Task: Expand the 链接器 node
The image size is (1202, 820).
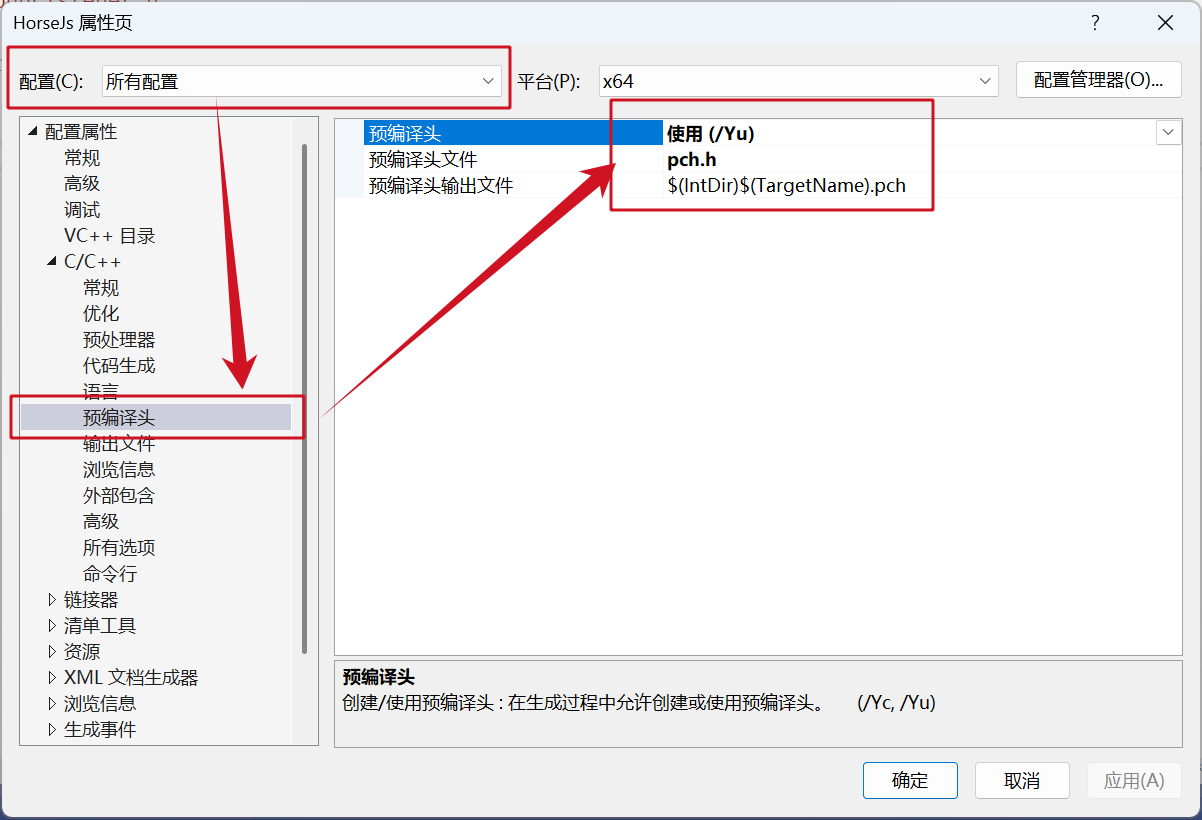Action: click(52, 600)
